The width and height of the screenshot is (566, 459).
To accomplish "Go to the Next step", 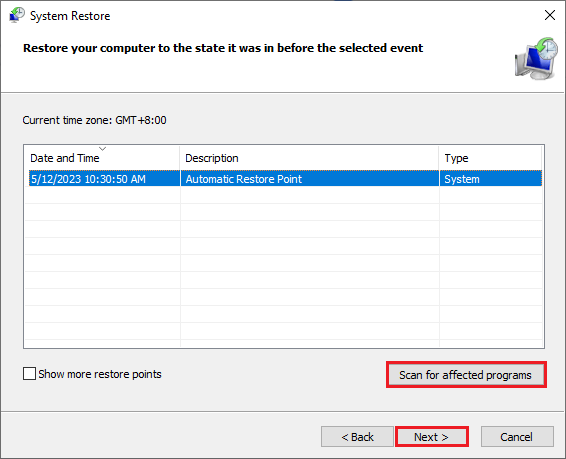I will 432,437.
